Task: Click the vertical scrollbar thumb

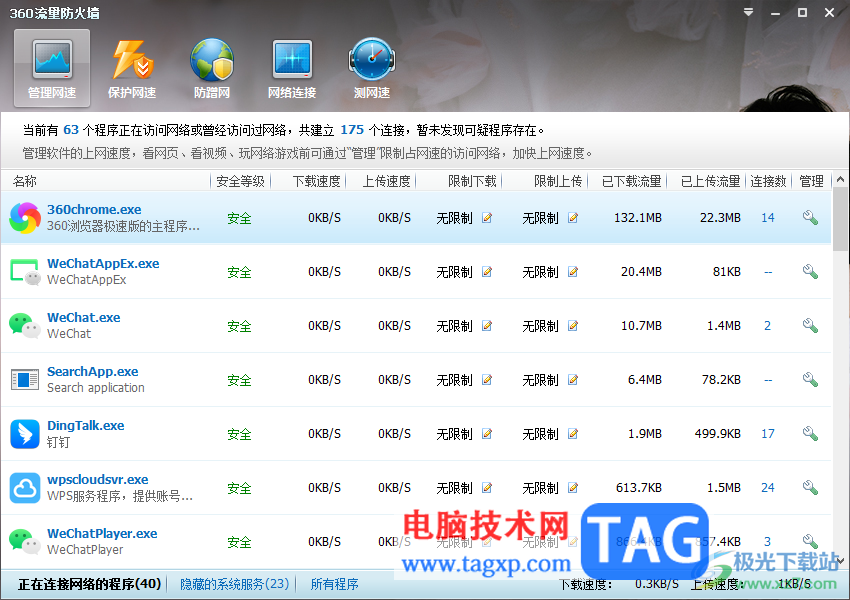Action: tap(840, 219)
